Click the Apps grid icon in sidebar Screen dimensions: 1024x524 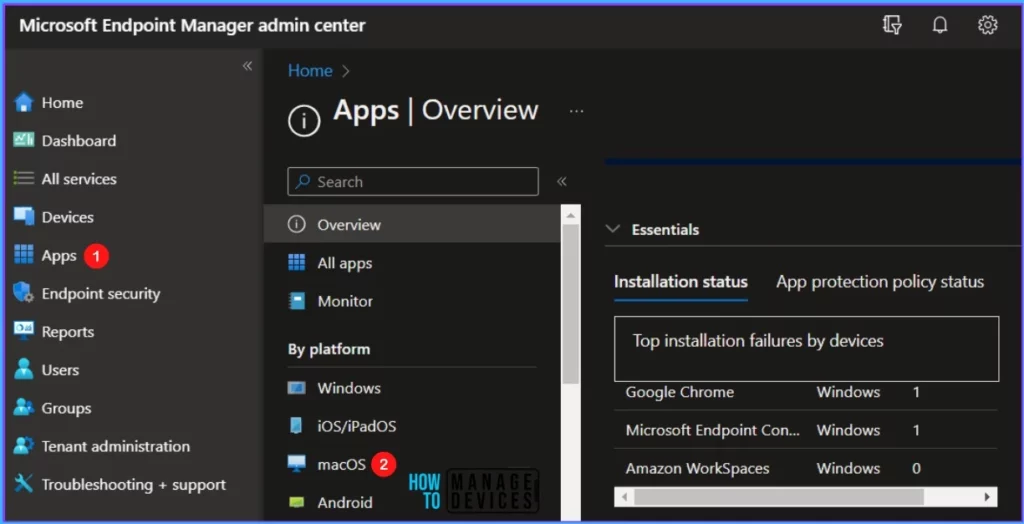24,255
